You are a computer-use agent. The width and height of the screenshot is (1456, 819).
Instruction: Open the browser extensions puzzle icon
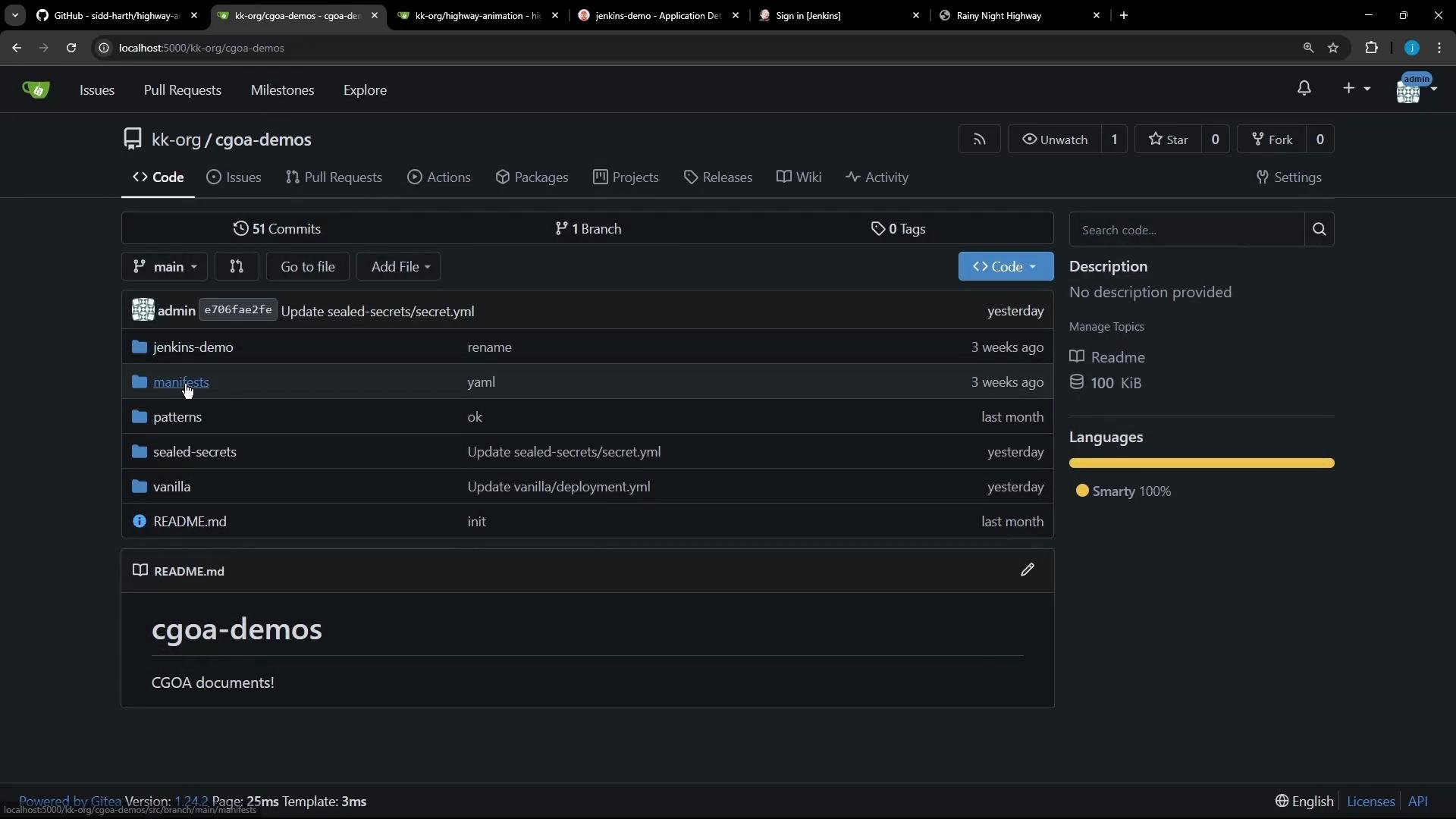(x=1371, y=48)
